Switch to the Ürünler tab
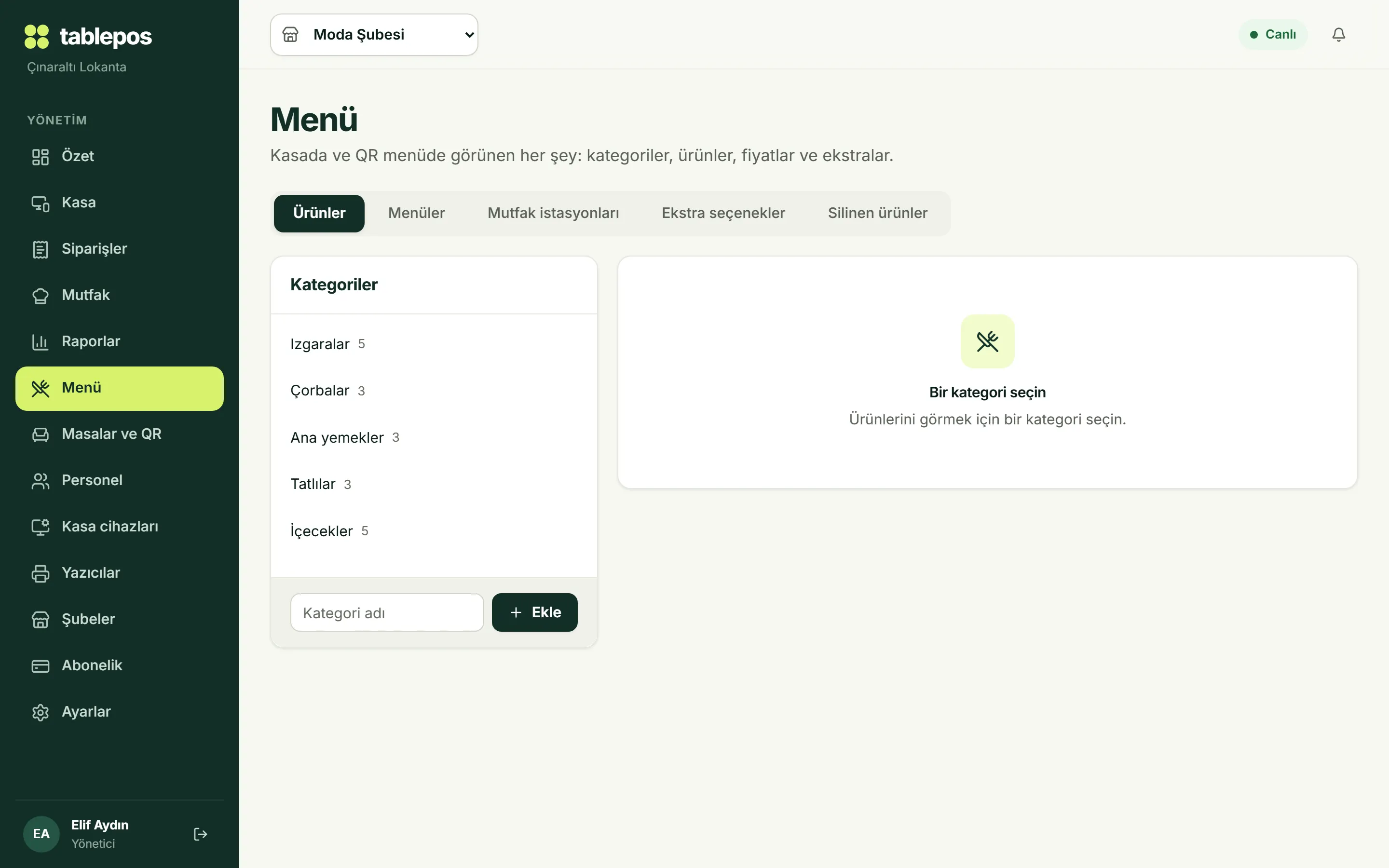 pyautogui.click(x=319, y=214)
